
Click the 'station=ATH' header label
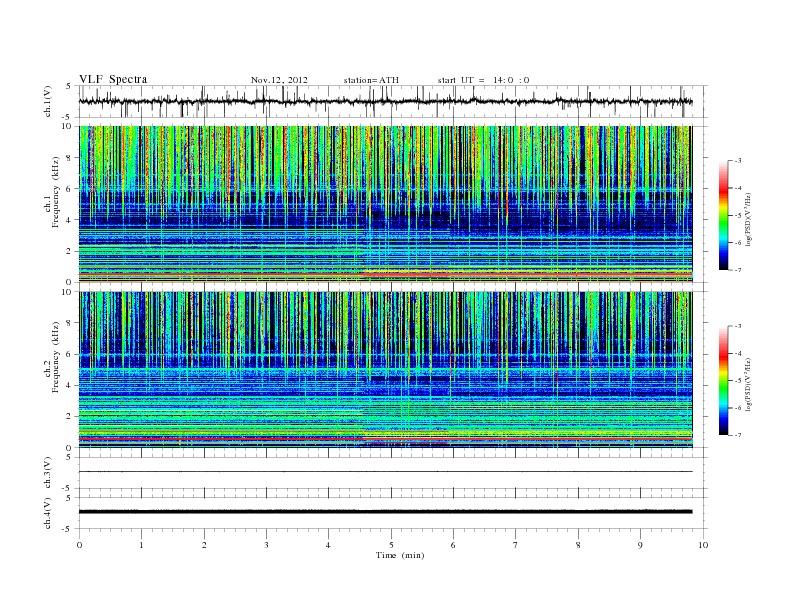[x=371, y=80]
